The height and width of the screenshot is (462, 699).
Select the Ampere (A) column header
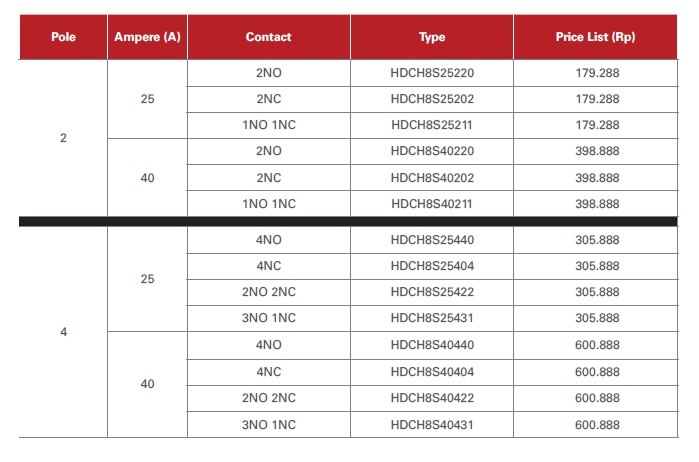pyautogui.click(x=147, y=37)
